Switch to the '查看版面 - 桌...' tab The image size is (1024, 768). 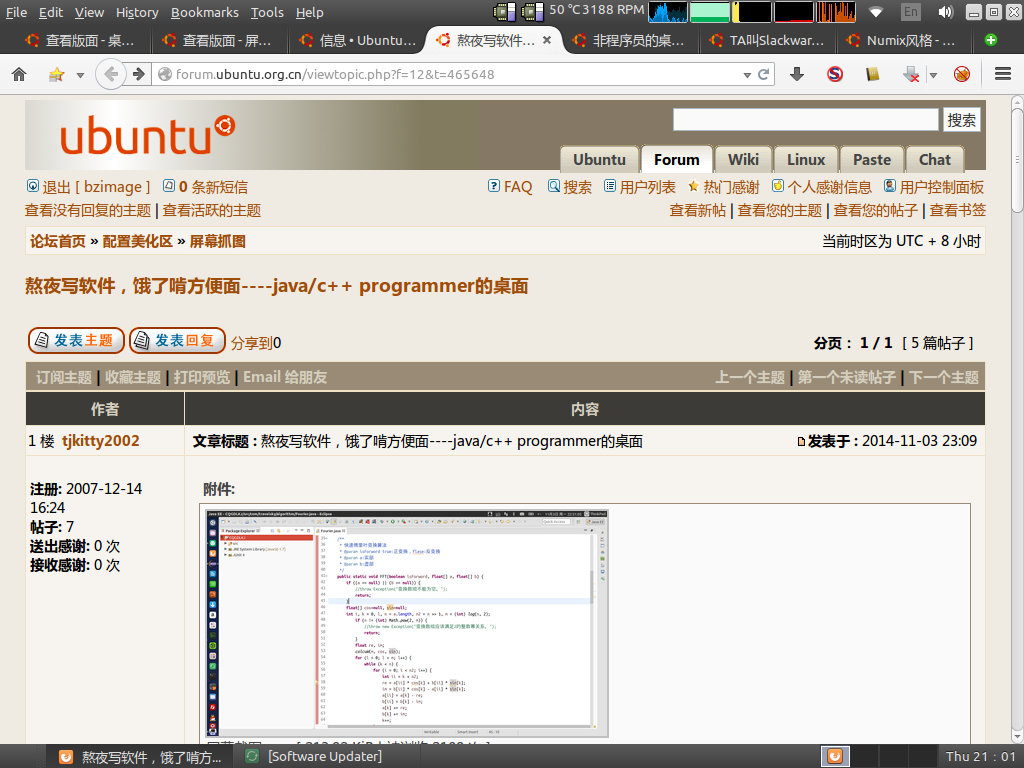(x=80, y=40)
